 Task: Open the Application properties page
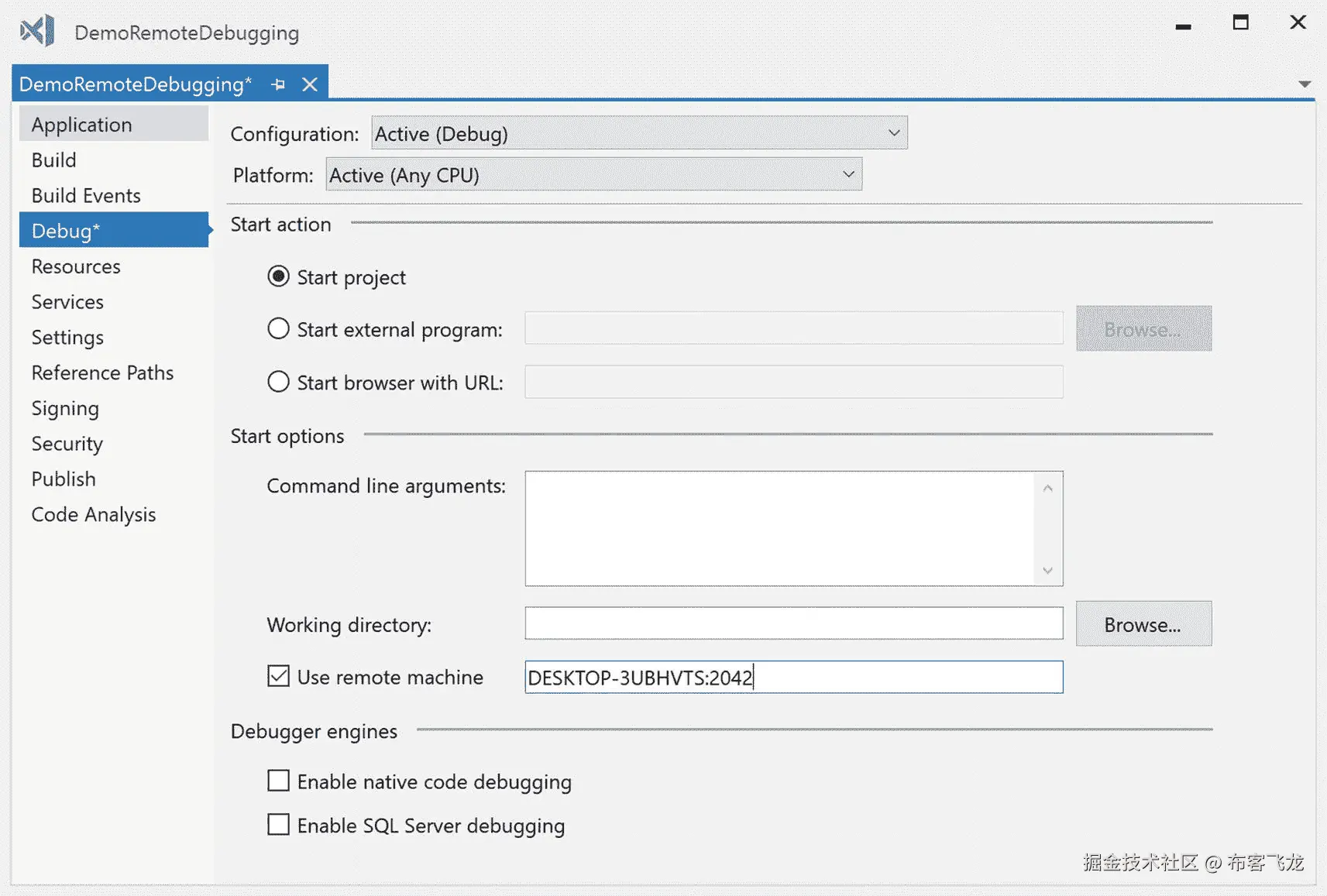114,124
